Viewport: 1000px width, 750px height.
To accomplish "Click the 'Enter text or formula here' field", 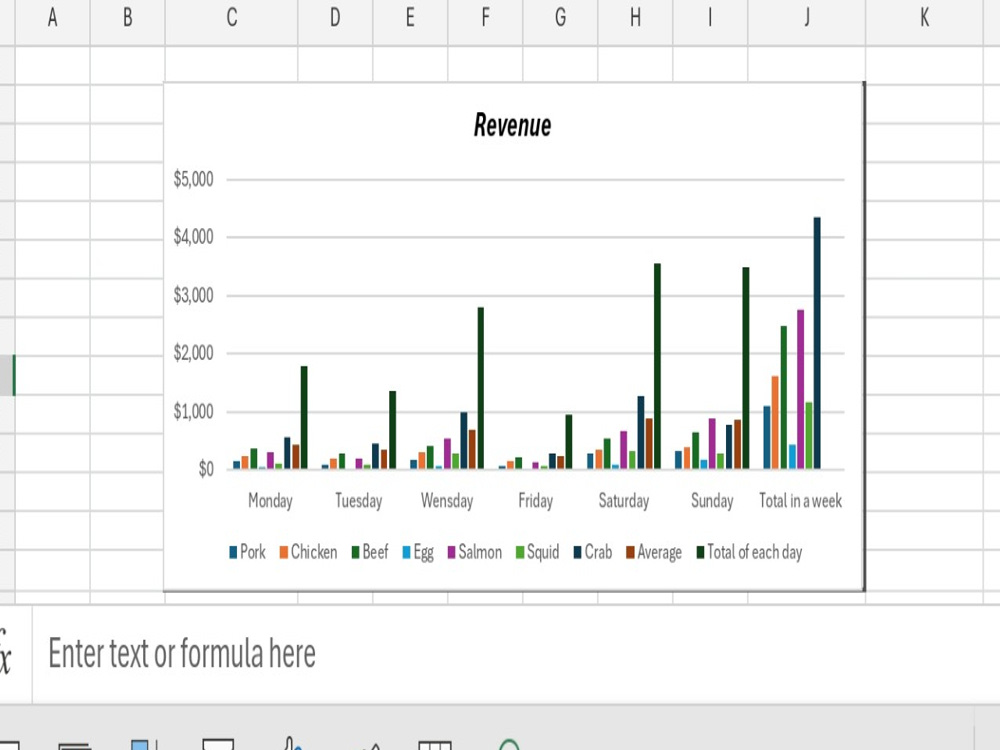I will tap(515, 654).
